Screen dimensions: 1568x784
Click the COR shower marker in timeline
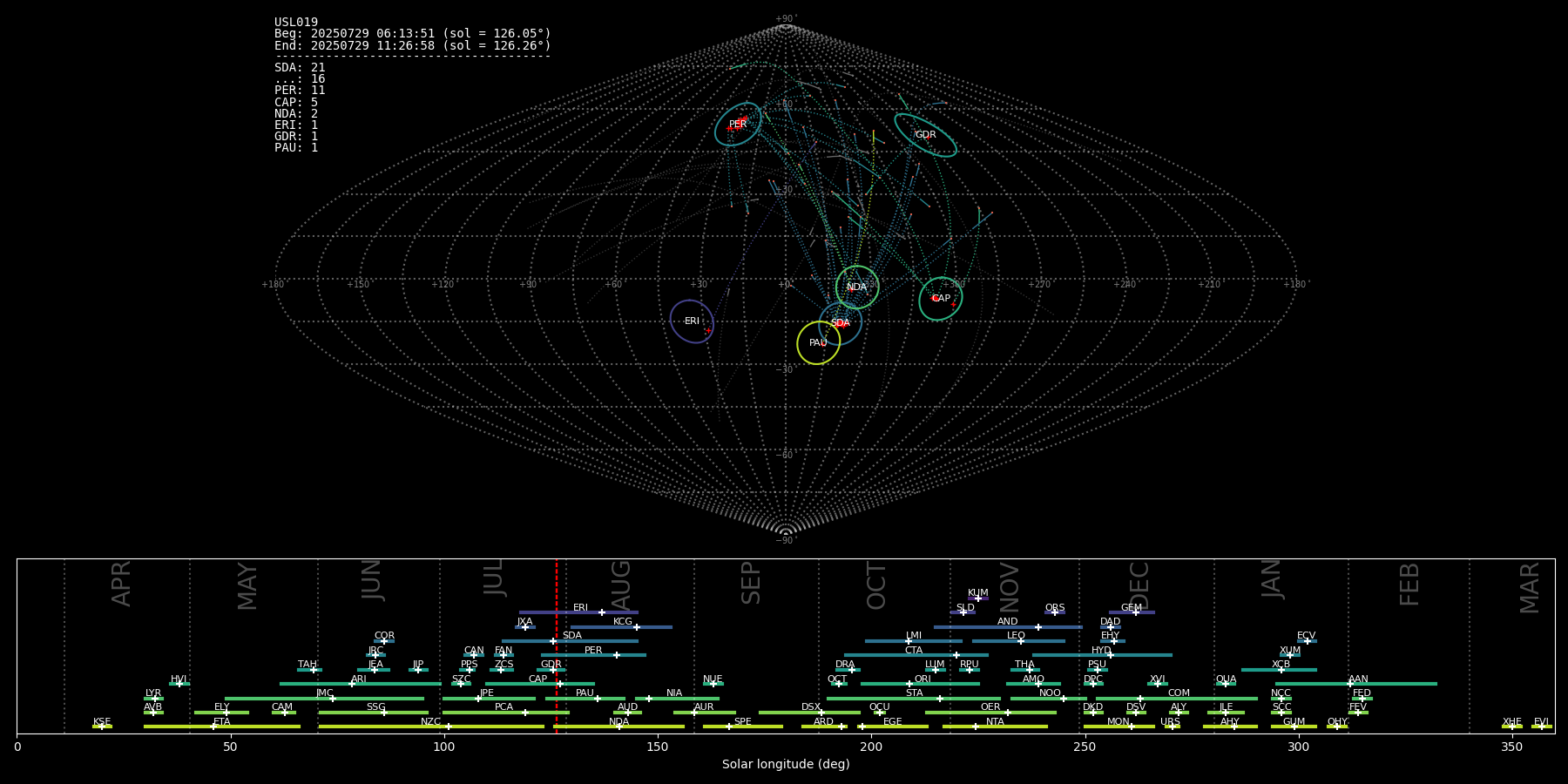click(384, 641)
